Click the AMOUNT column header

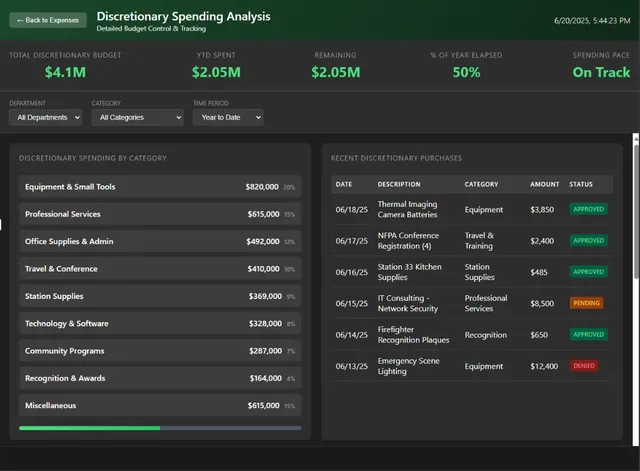(544, 184)
